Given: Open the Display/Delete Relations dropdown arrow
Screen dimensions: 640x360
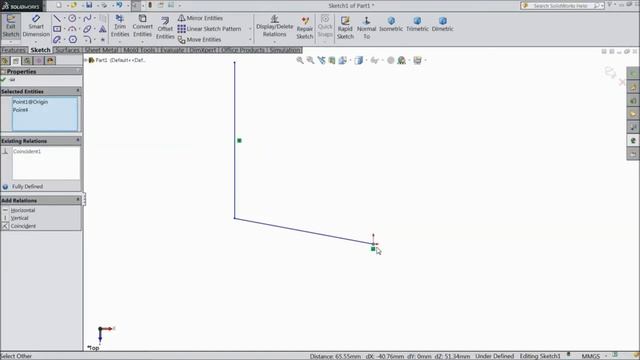Looking at the screenshot, I should pos(274,42).
